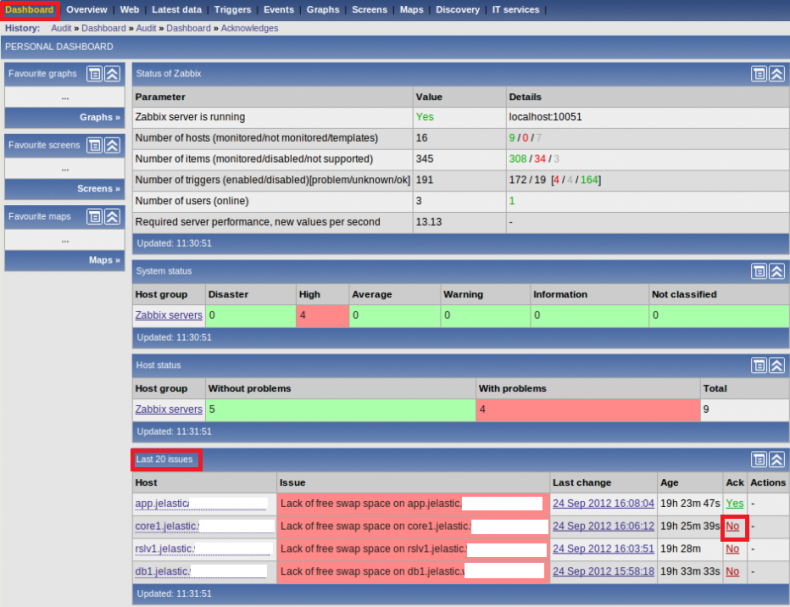
Task: Open the Latest data menu tab
Action: tap(177, 10)
